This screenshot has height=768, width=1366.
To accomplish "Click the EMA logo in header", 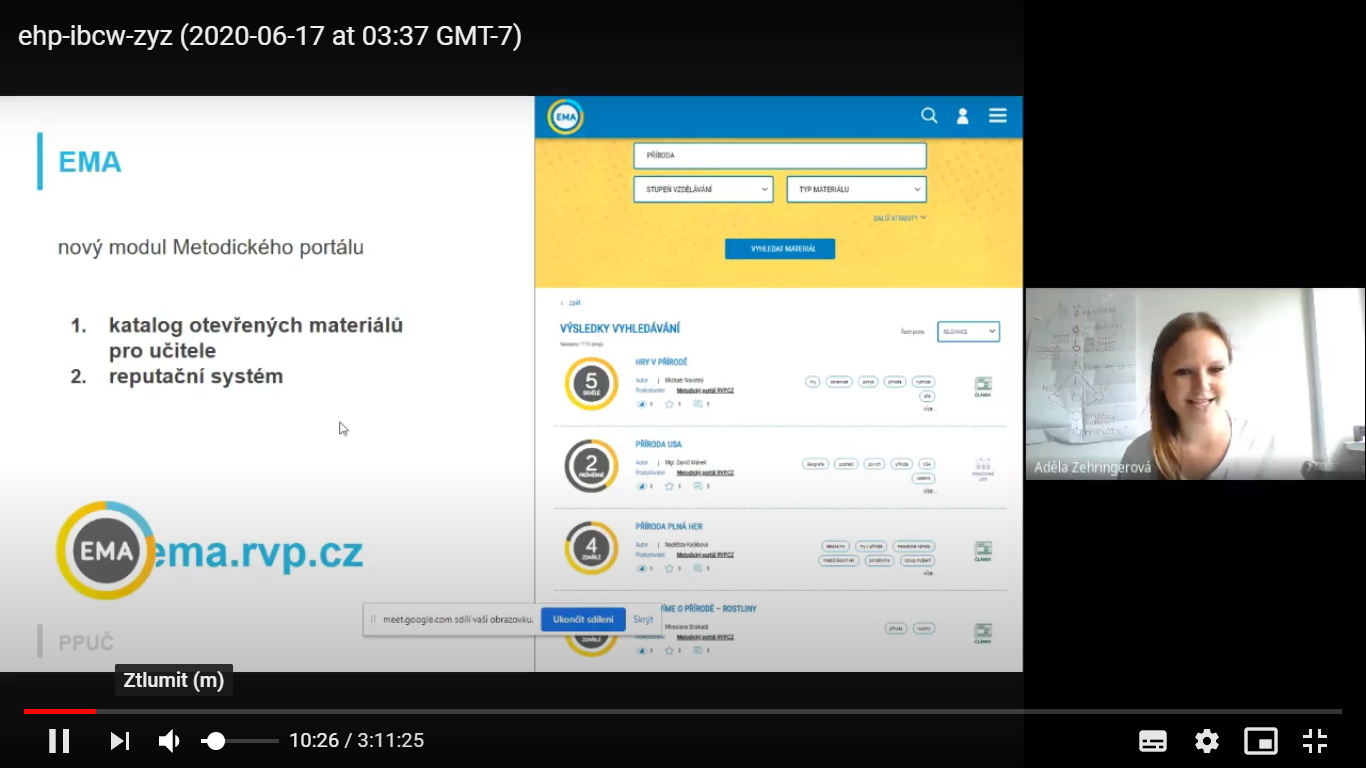I will point(565,117).
